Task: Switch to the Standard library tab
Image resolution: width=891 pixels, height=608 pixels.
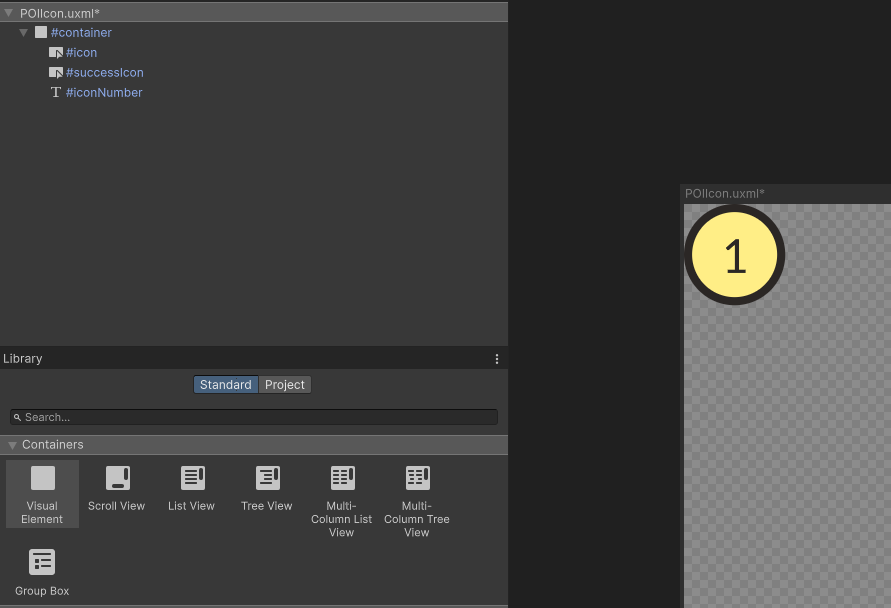Action: tap(226, 385)
